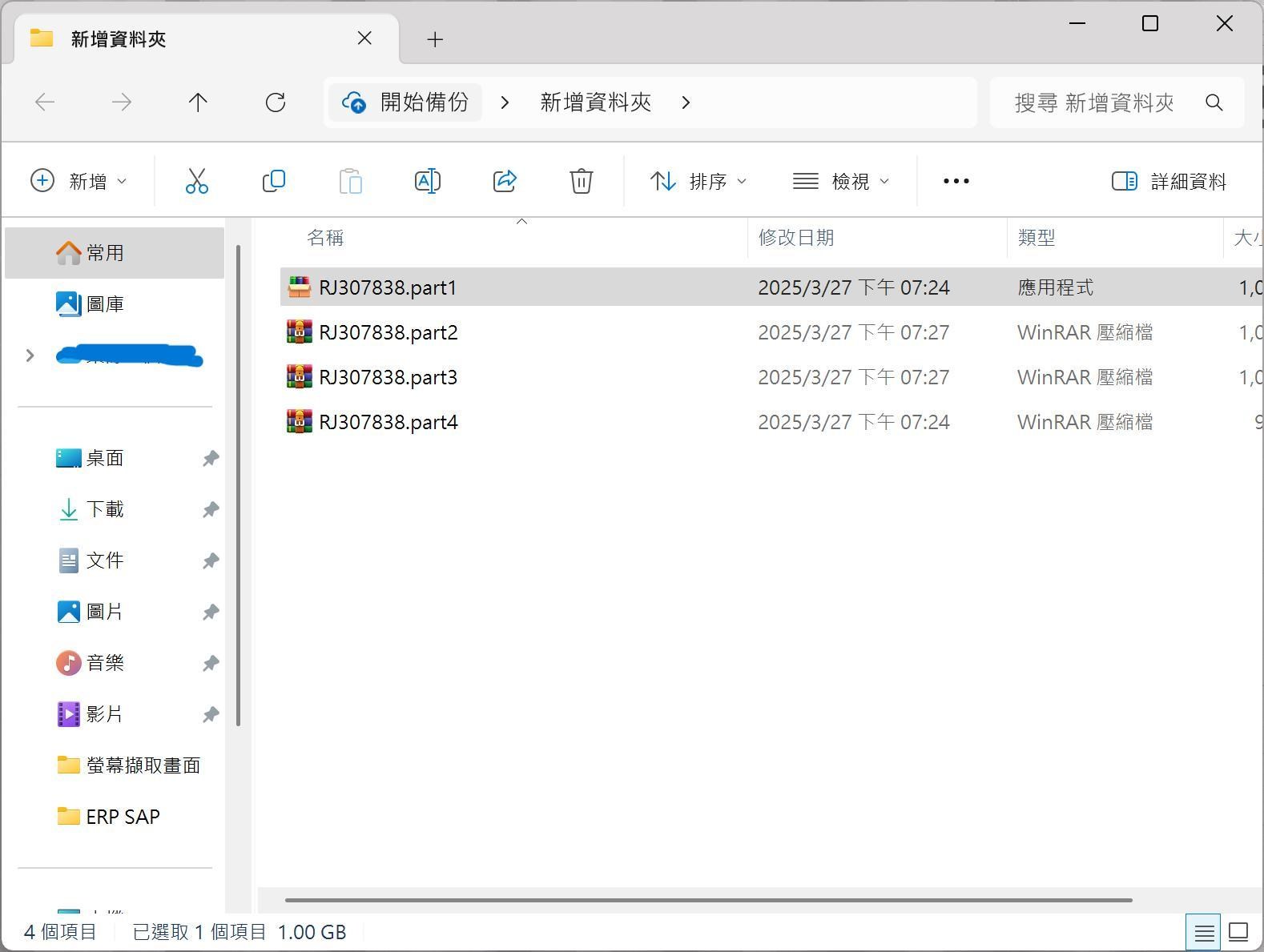This screenshot has width=1264, height=952.
Task: Open the See more ellipsis menu
Action: tap(956, 182)
